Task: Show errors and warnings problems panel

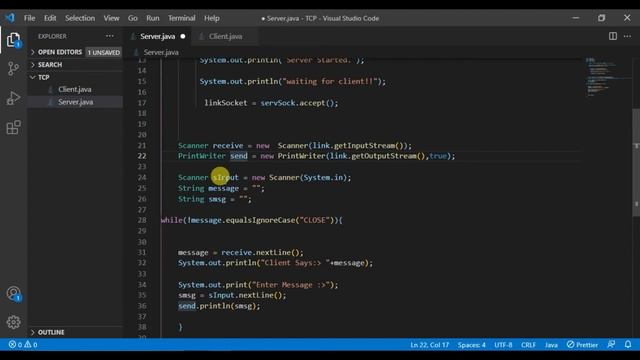Action: (23, 344)
